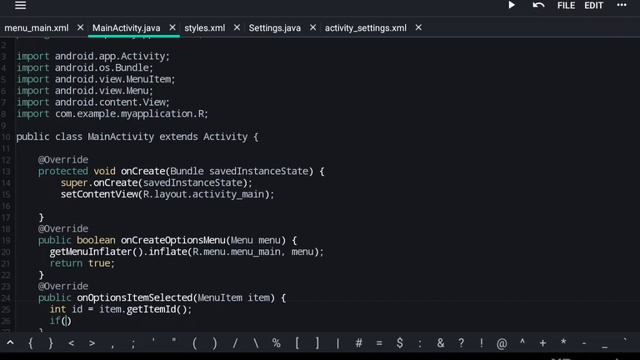640x360 pixels.
Task: Insert a closing square bracket
Action: pos(317,343)
